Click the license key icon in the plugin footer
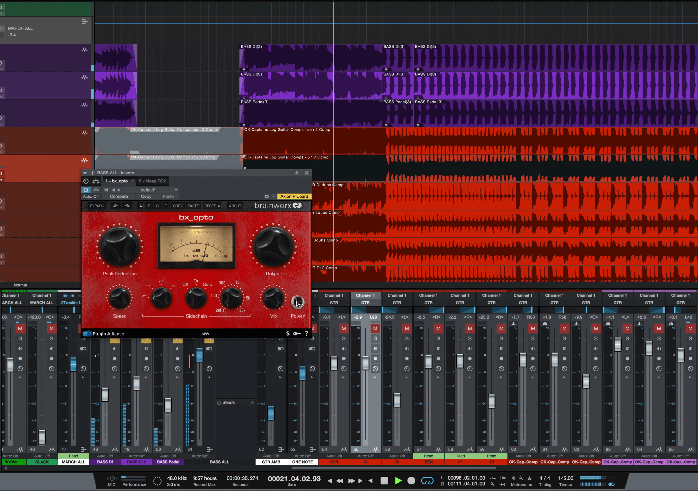 coord(297,333)
